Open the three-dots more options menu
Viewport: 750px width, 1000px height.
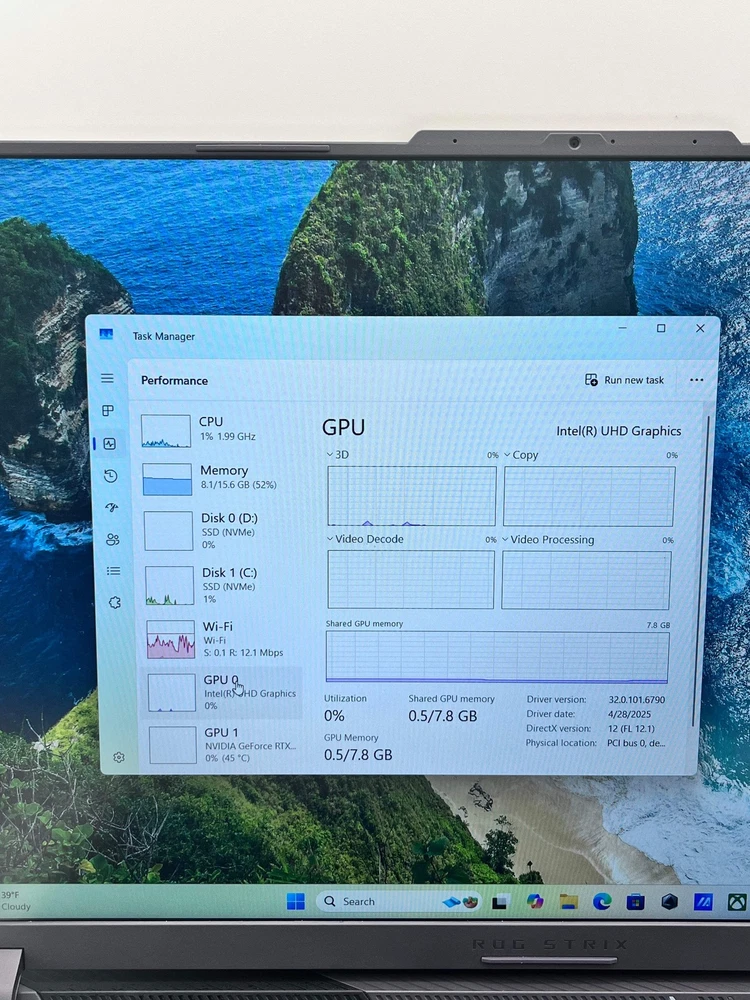[697, 380]
